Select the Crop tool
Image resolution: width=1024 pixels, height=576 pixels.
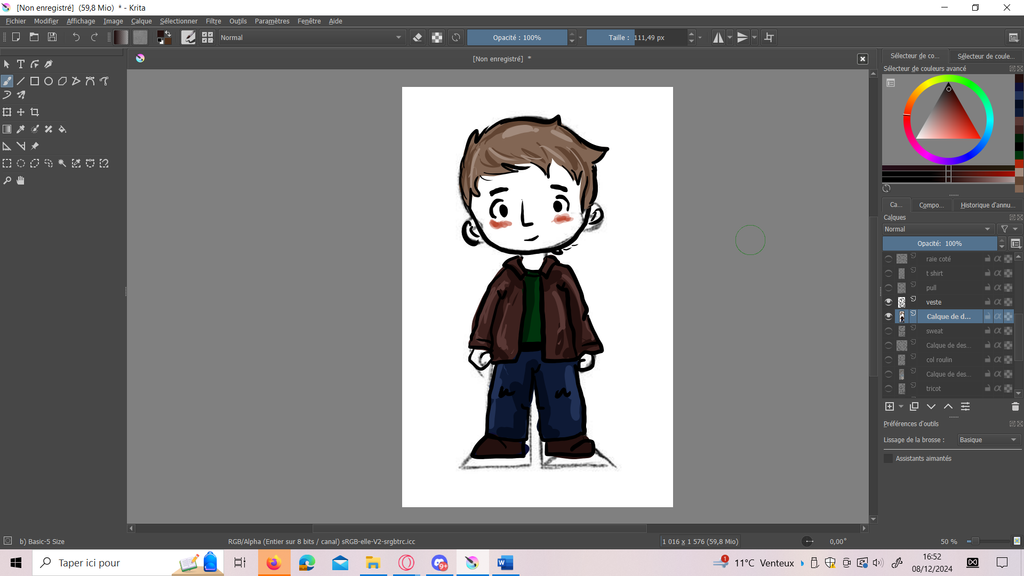(x=35, y=112)
